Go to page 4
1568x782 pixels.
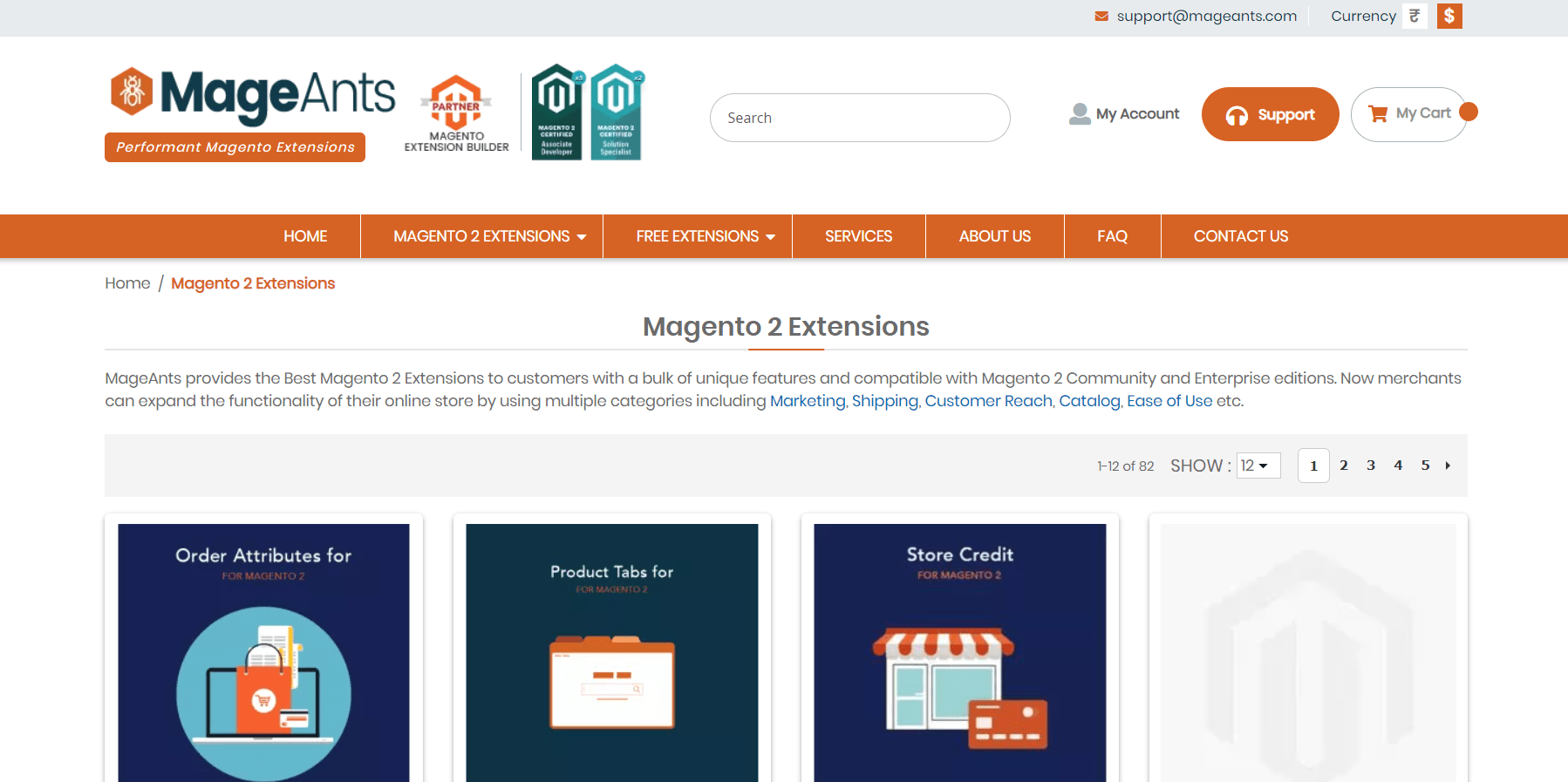coord(1398,466)
